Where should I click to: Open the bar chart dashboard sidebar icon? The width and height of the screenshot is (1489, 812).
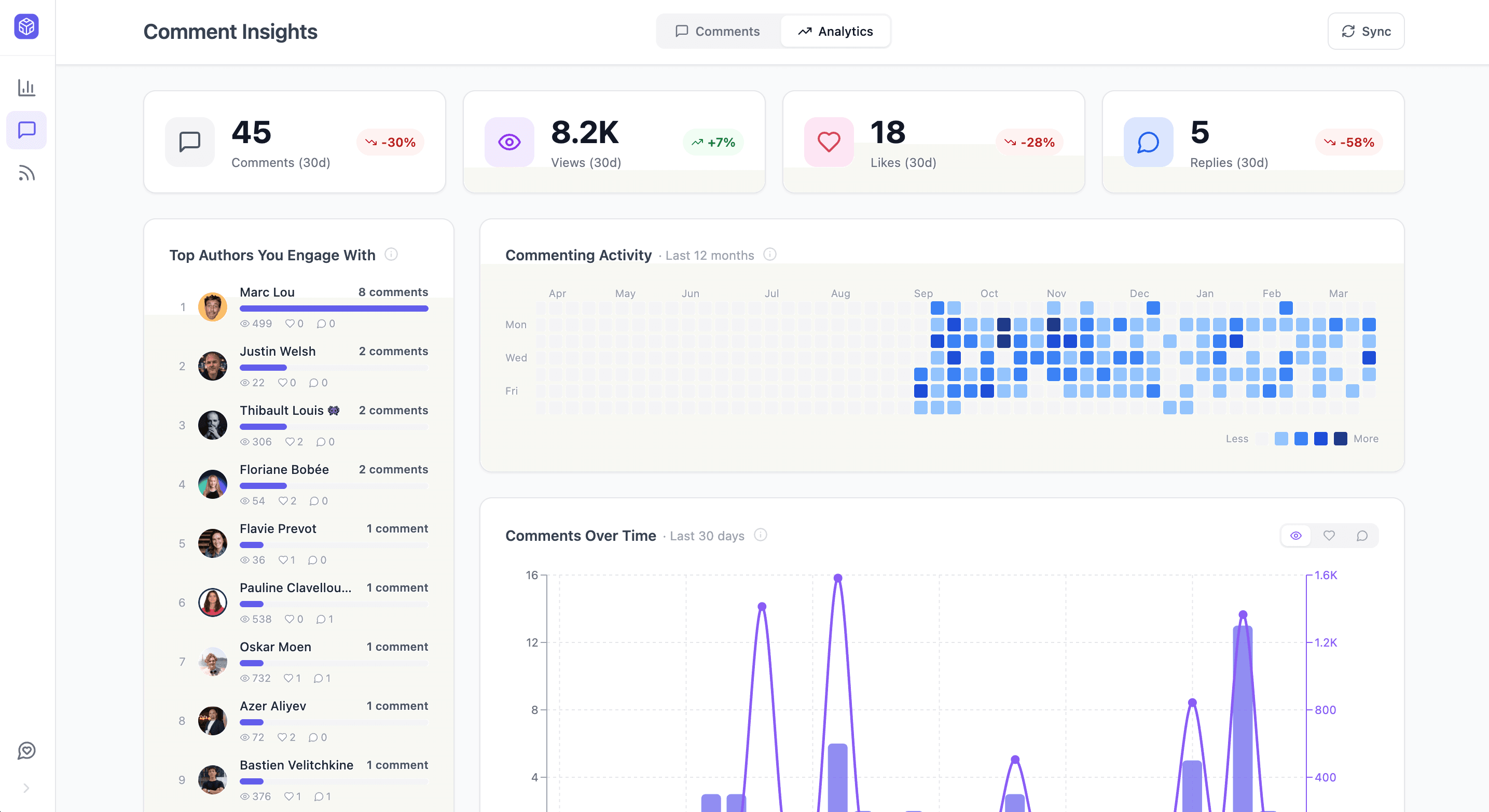tap(26, 88)
